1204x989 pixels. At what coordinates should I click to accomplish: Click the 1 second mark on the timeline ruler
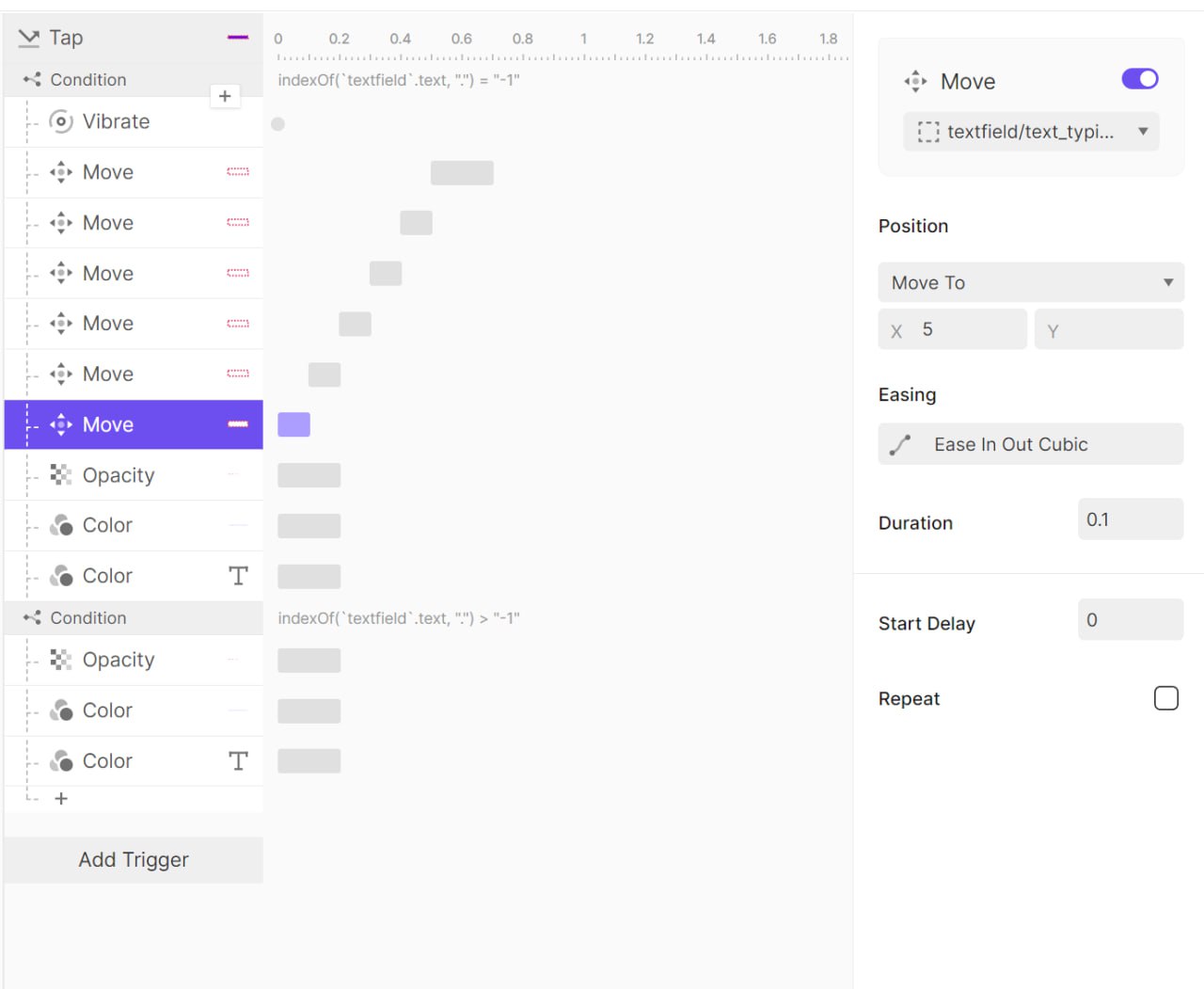click(584, 39)
